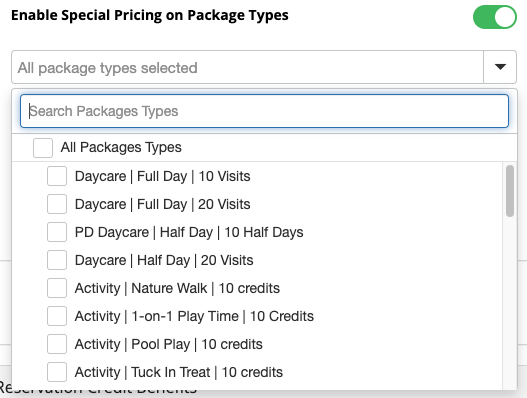The width and height of the screenshot is (527, 398).
Task: Click 'Activity | Pool Play | 10 credits' label
Action: tap(169, 344)
